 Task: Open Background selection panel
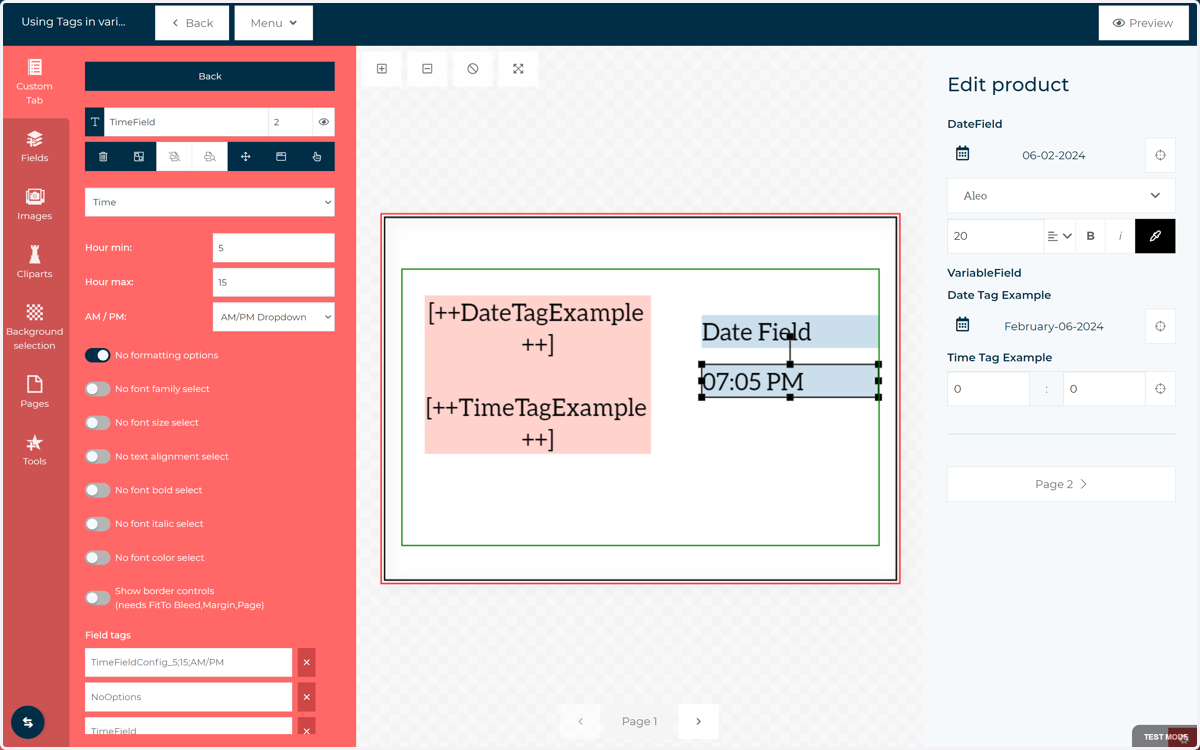[35, 327]
